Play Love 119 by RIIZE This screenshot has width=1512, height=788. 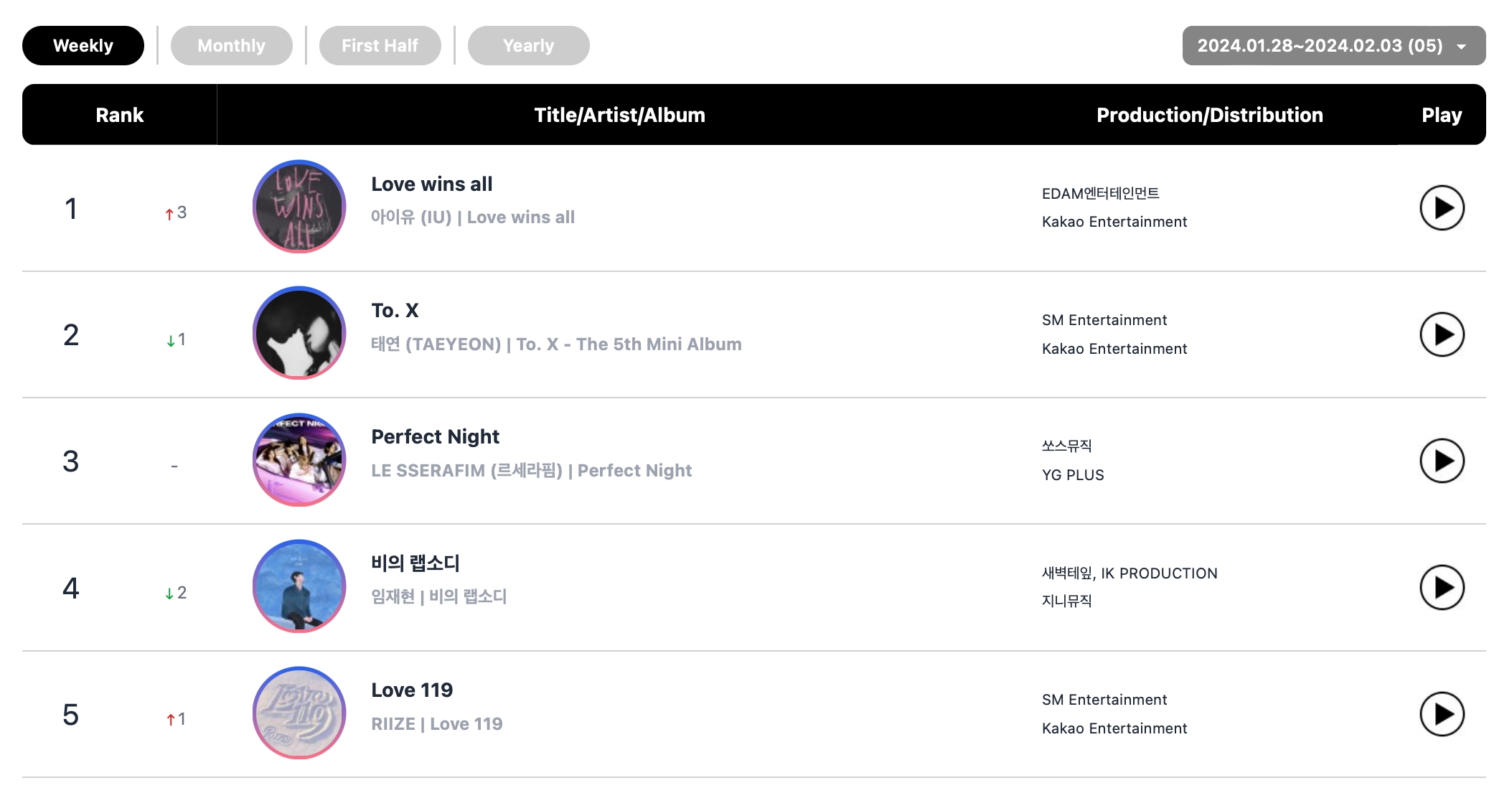click(1442, 714)
